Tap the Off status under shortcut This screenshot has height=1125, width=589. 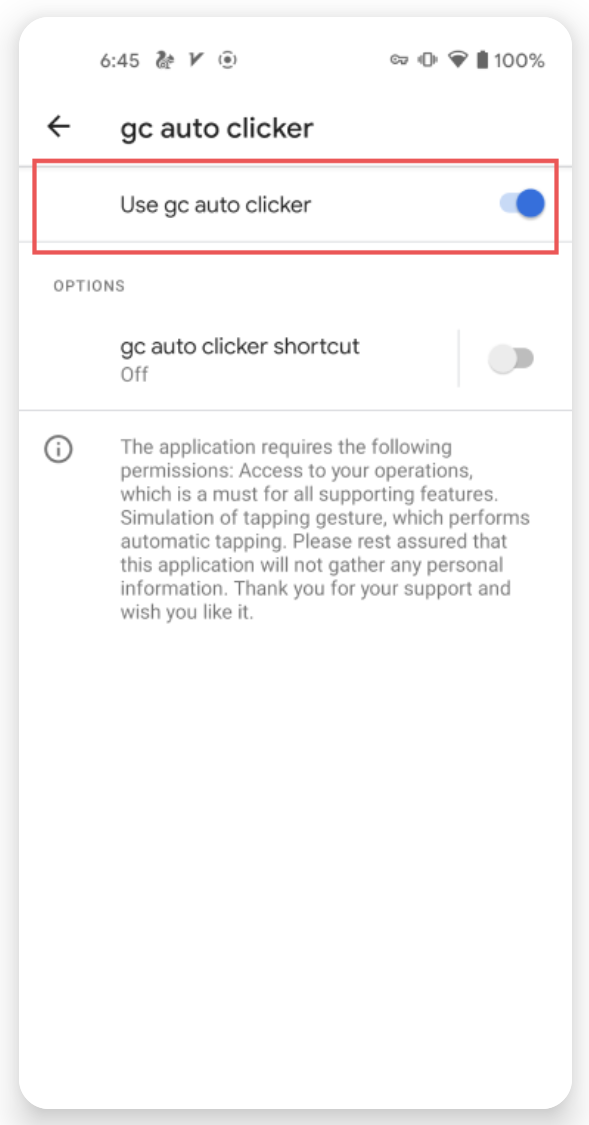pyautogui.click(x=134, y=375)
